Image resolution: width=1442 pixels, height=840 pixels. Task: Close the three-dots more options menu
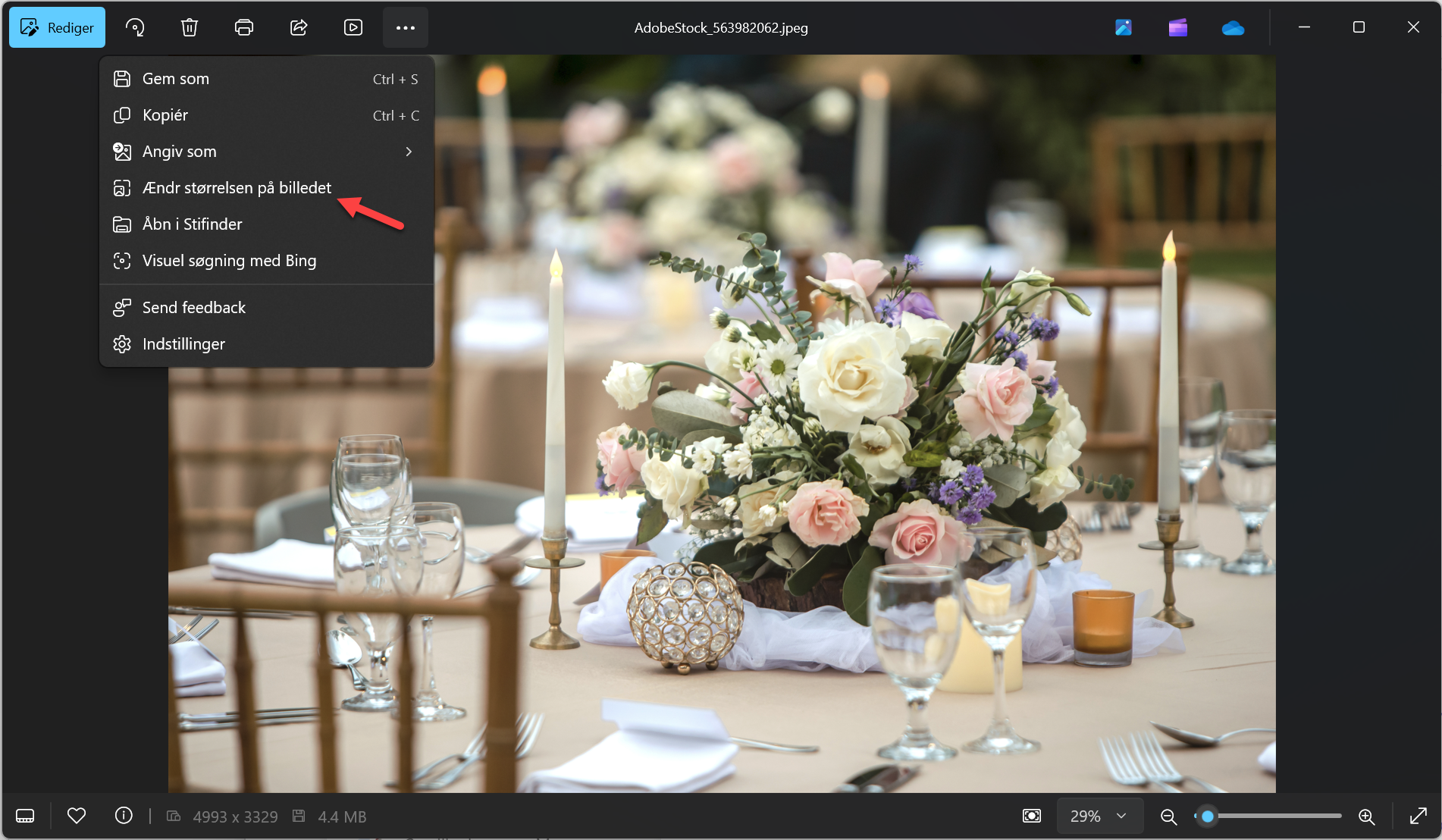point(406,27)
